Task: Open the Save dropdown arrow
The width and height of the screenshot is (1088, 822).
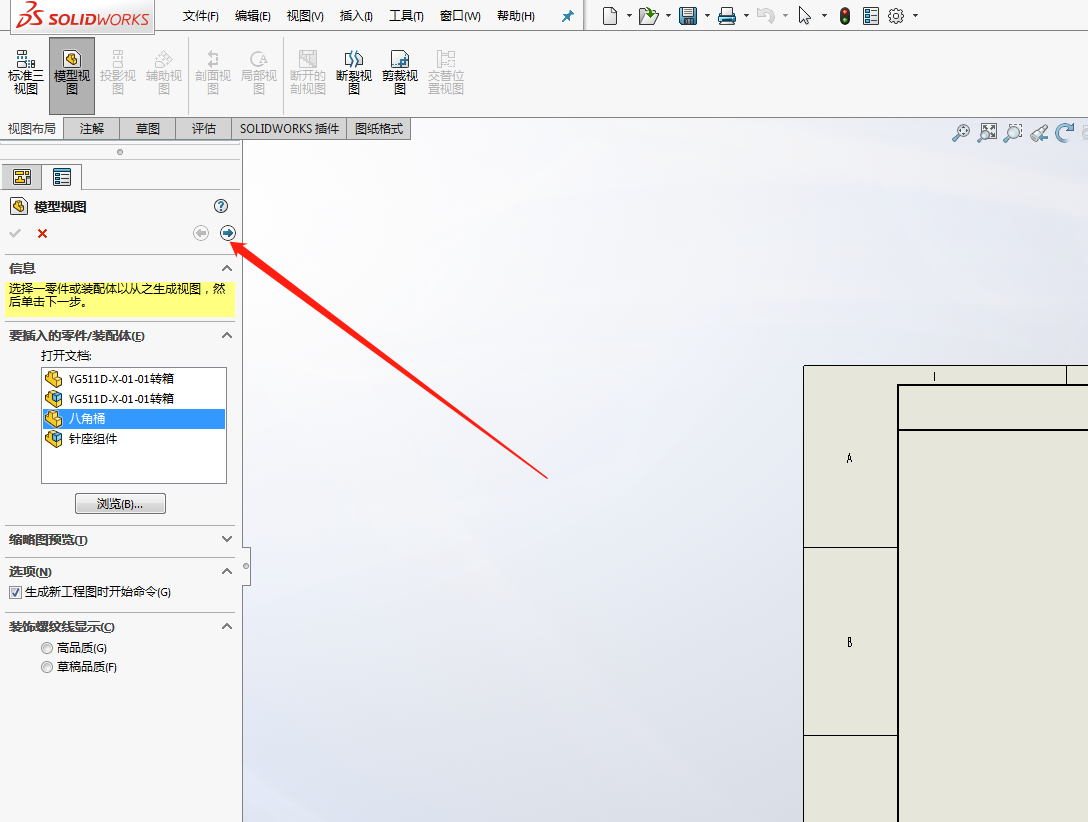Action: [707, 15]
